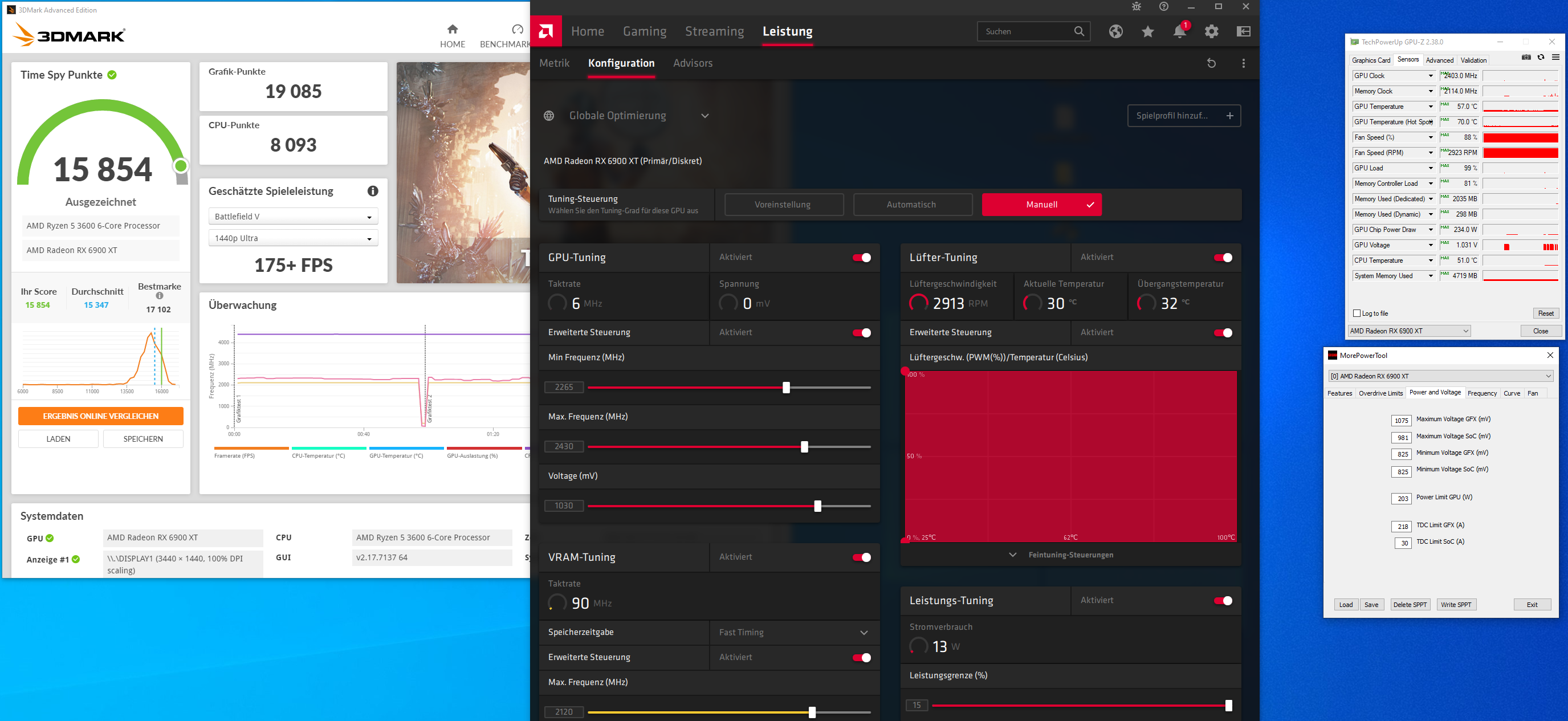
Task: Open the Frequency tab in MorePowerTool
Action: [1481, 393]
